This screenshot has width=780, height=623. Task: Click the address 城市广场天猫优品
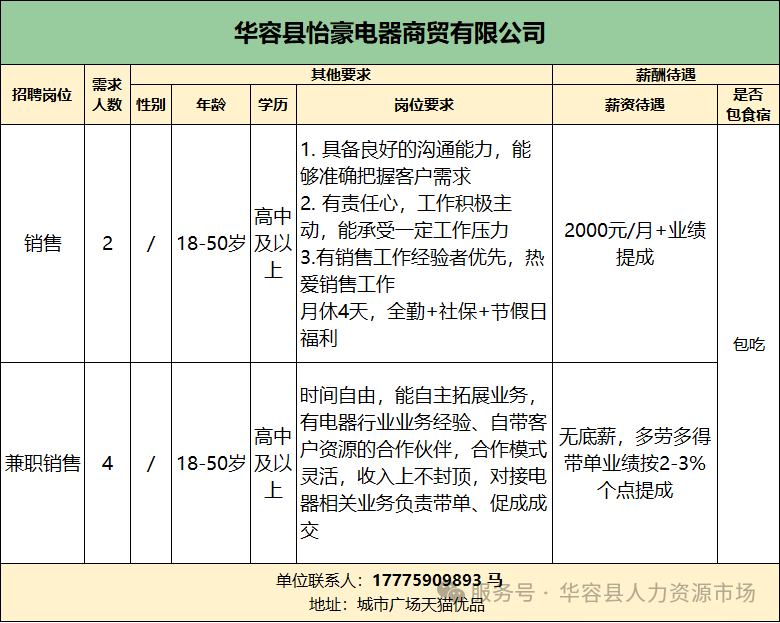(x=421, y=604)
